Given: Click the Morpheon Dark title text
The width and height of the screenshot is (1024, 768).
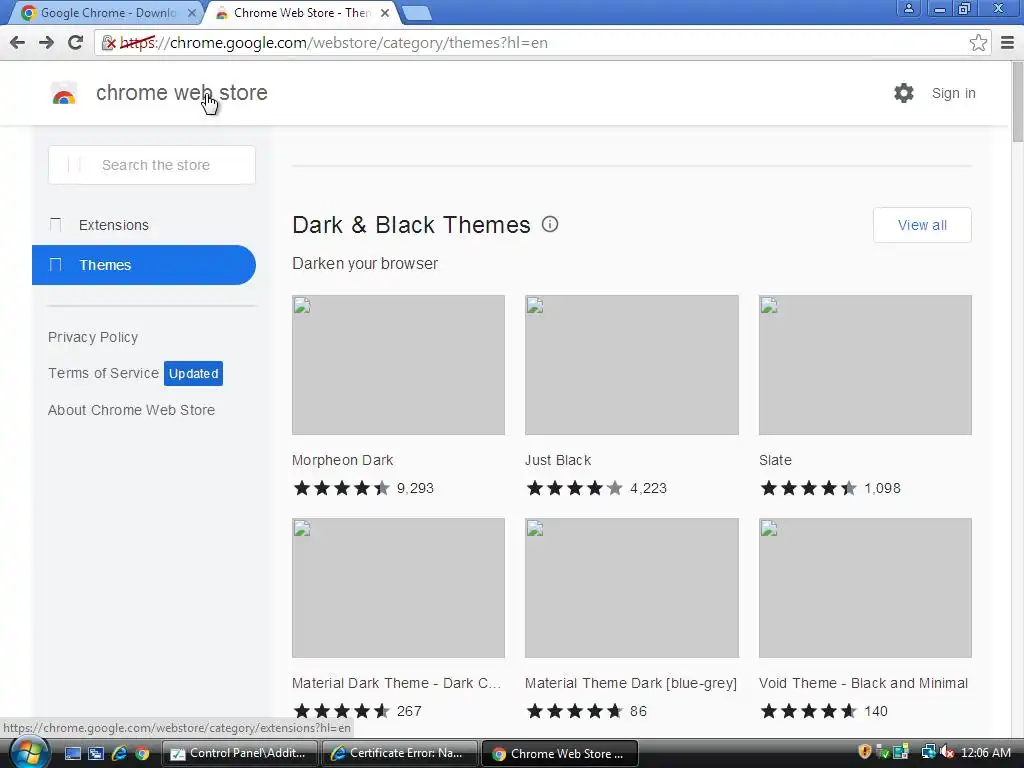Looking at the screenshot, I should click(342, 460).
